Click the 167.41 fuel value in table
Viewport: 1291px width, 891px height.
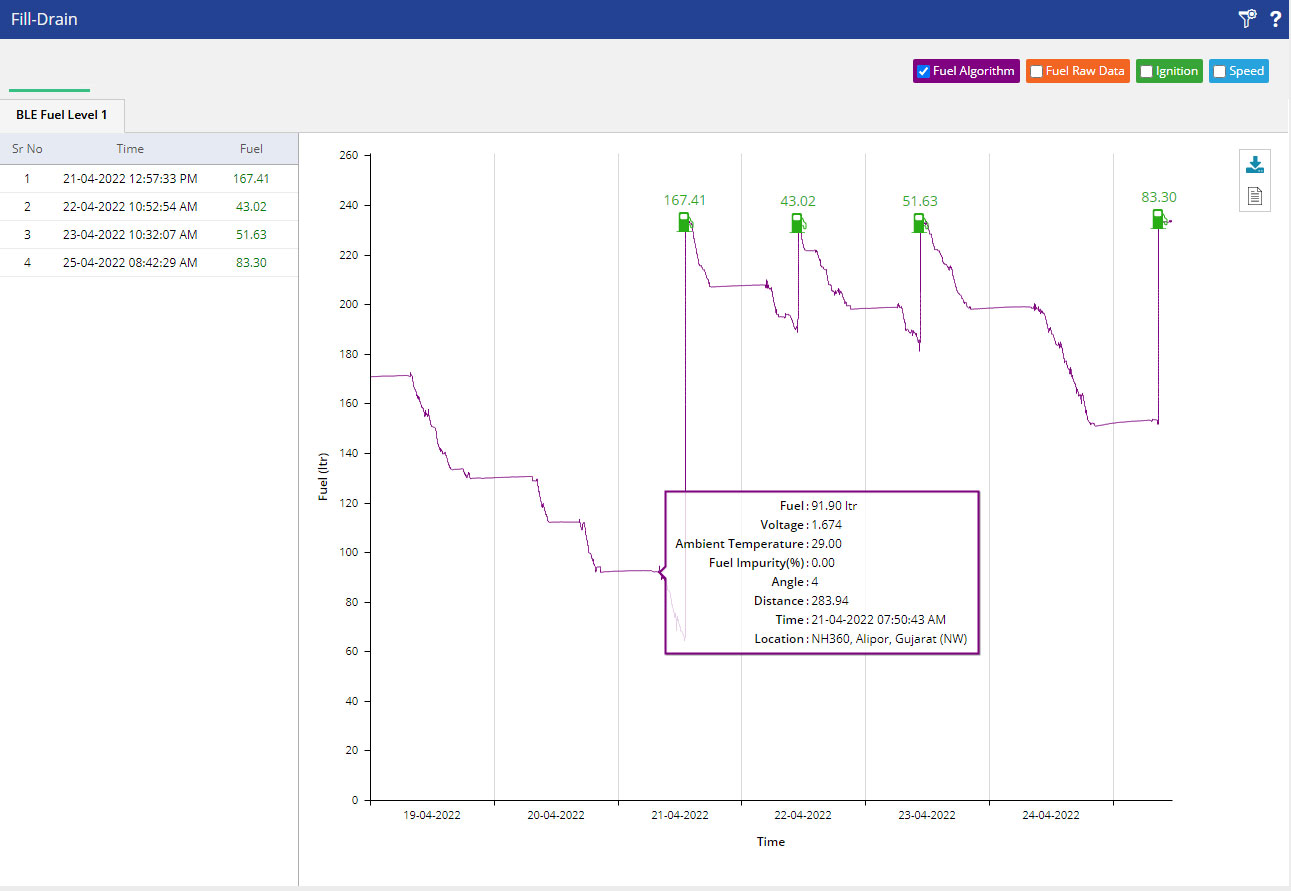coord(251,178)
